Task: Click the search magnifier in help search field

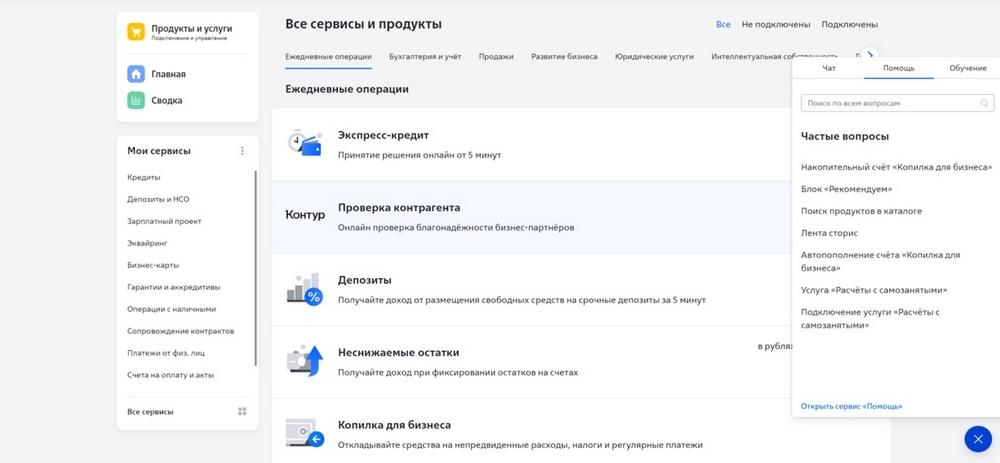Action: pyautogui.click(x=984, y=103)
